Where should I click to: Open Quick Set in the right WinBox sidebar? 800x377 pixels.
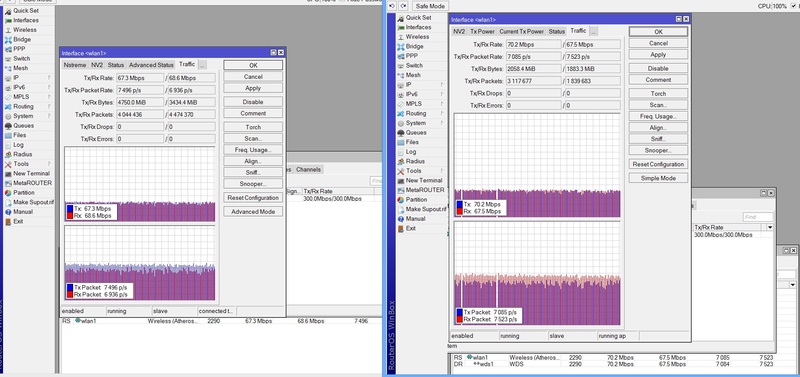click(x=418, y=17)
